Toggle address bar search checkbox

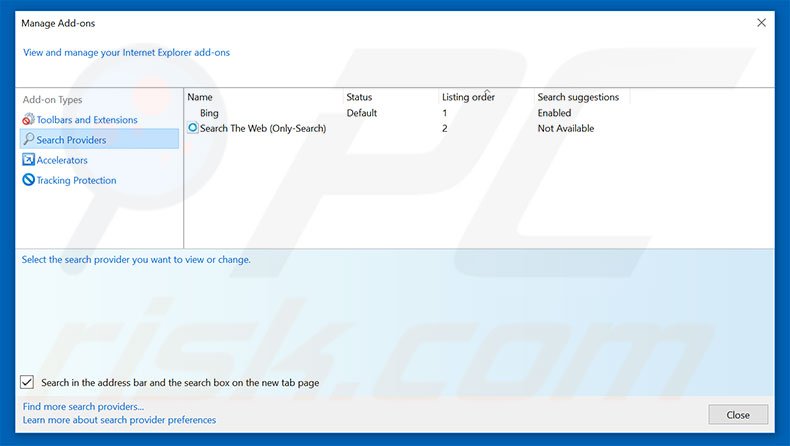point(27,383)
